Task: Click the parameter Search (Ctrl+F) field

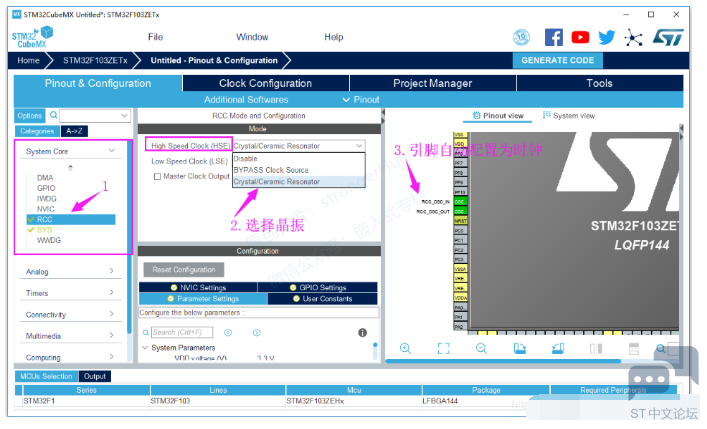Action: tap(182, 332)
